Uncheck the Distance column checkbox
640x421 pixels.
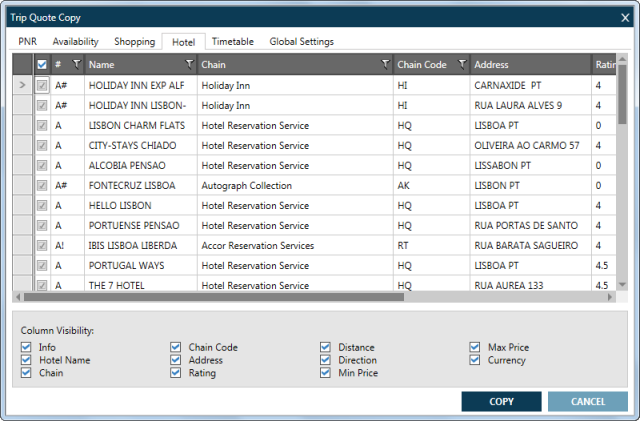(325, 347)
